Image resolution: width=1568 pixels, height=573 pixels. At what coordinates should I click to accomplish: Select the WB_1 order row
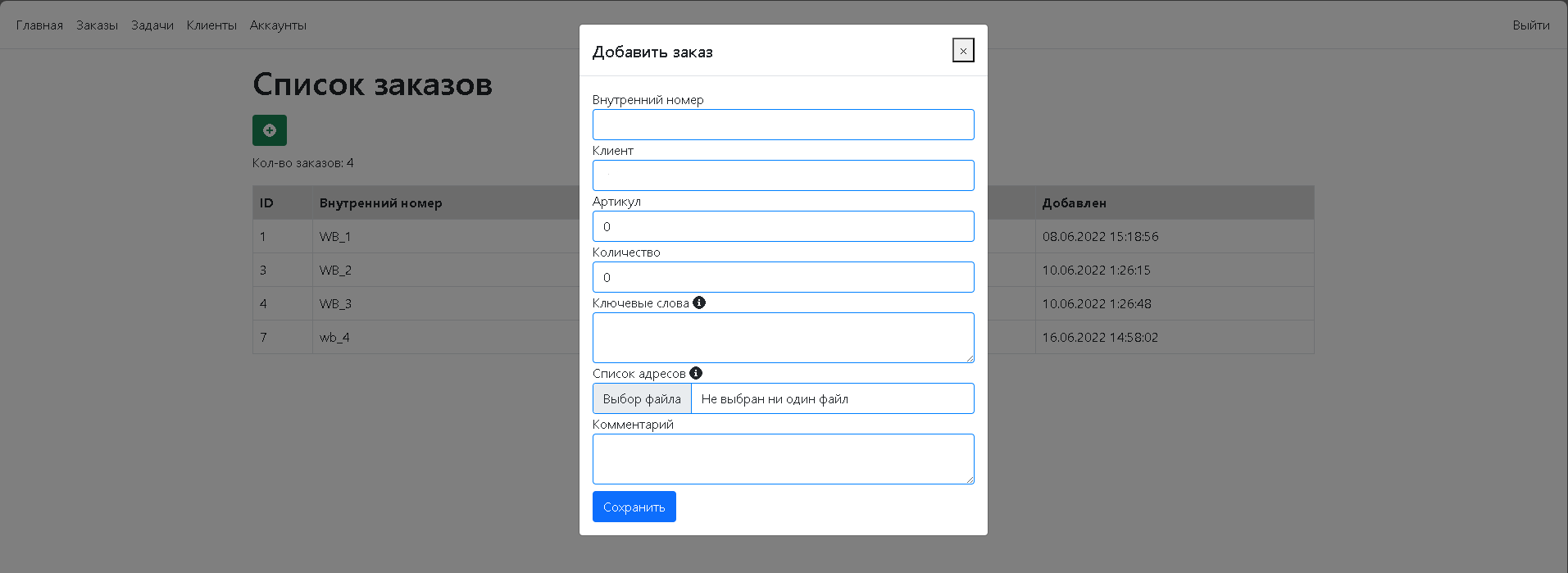335,237
